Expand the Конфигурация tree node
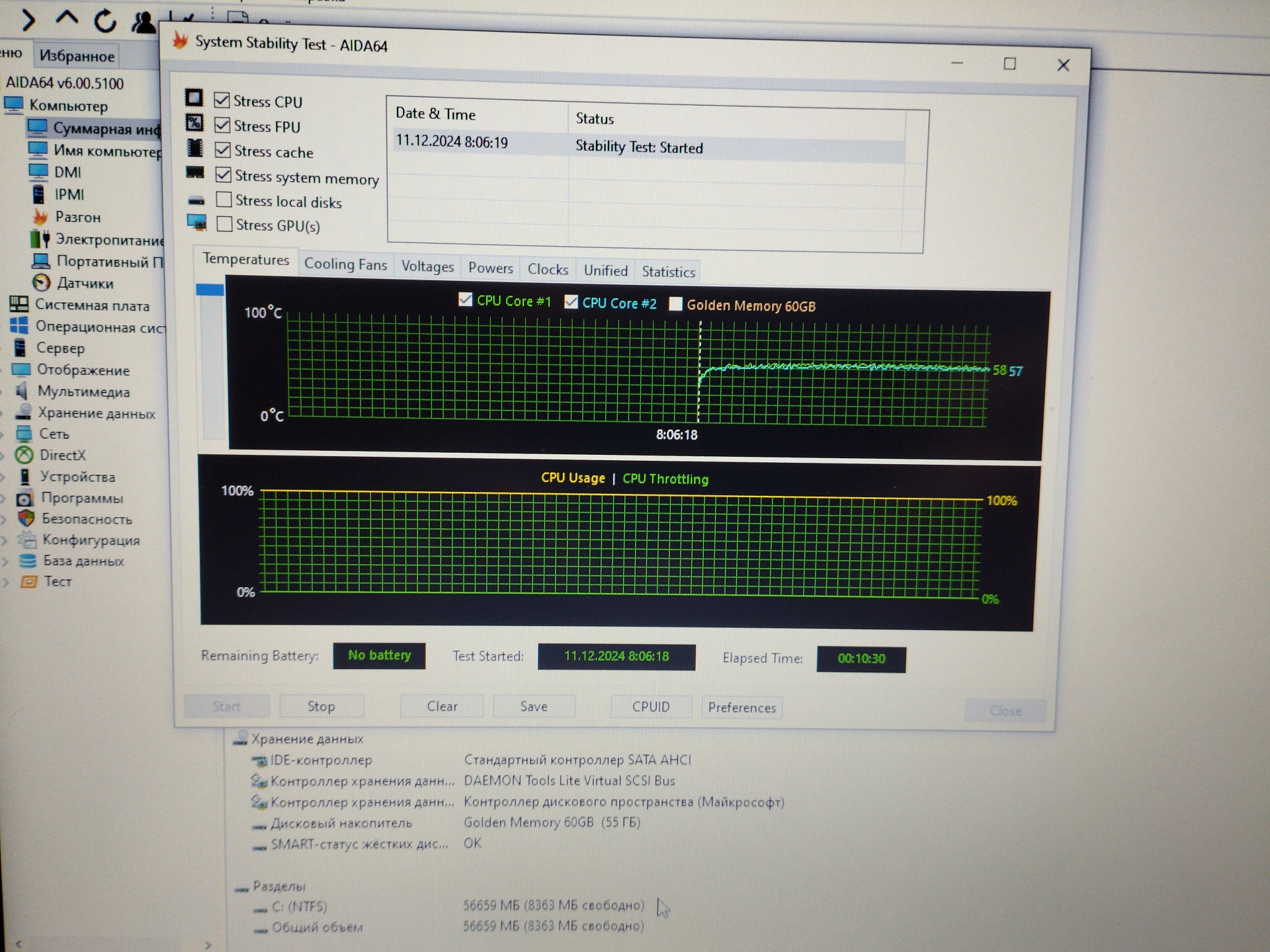This screenshot has height=952, width=1270. [5, 540]
